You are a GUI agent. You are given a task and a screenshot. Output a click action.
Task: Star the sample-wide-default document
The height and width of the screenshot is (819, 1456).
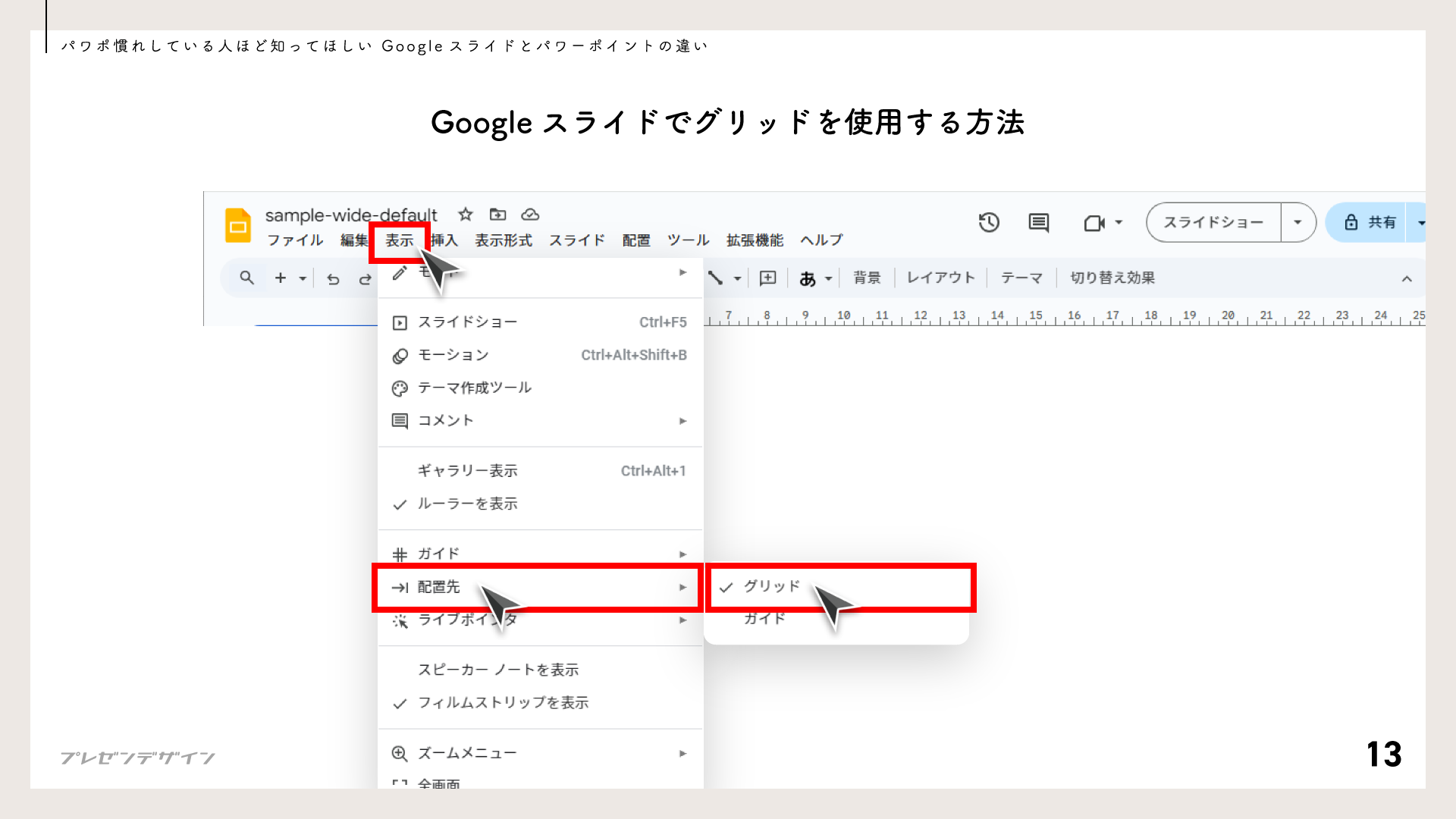tap(466, 215)
